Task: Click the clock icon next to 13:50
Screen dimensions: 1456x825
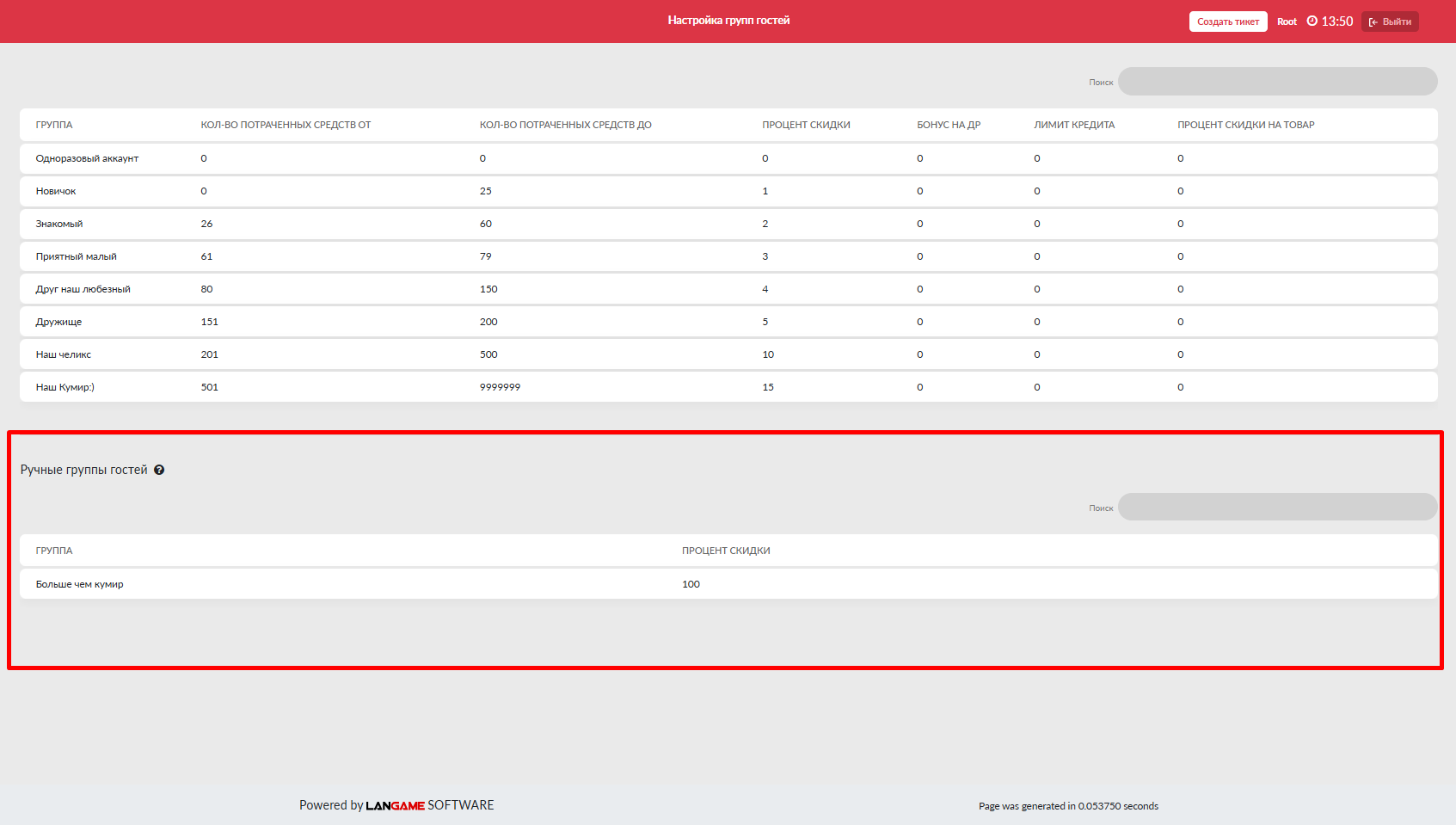Action: tap(1312, 21)
